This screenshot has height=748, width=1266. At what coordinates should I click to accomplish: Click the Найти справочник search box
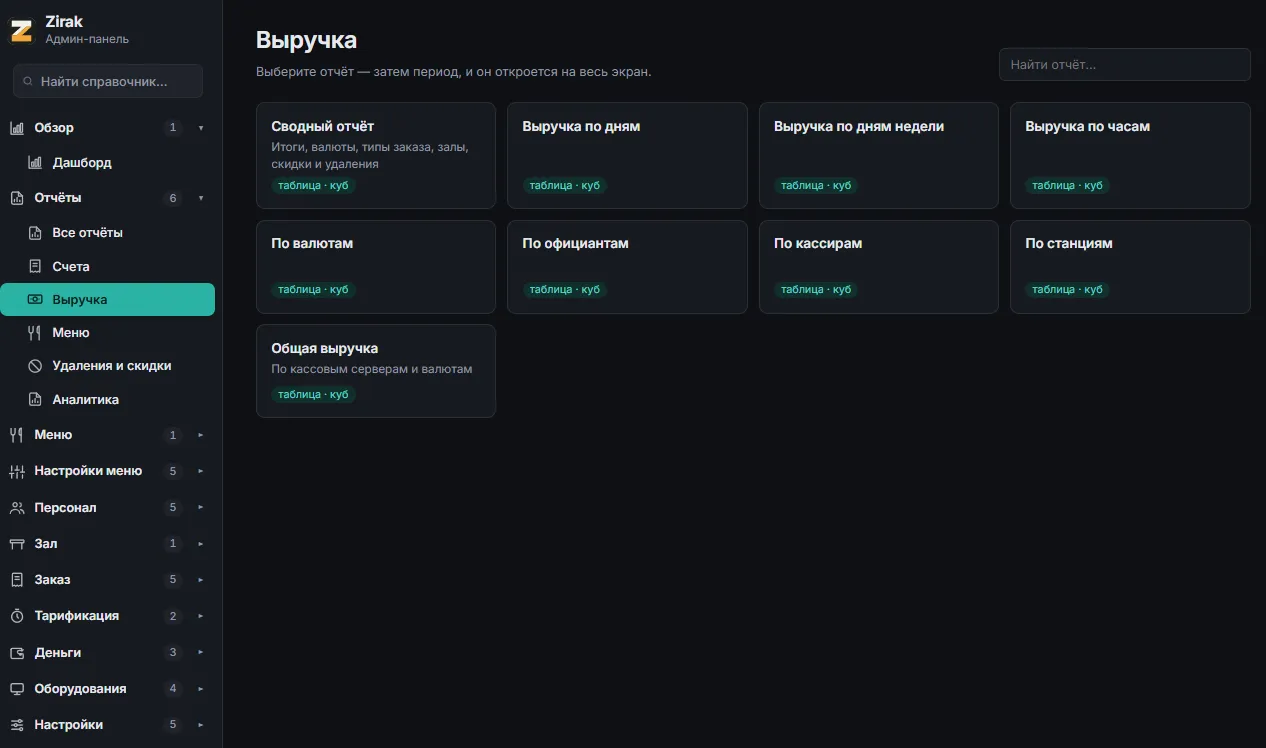(x=108, y=81)
